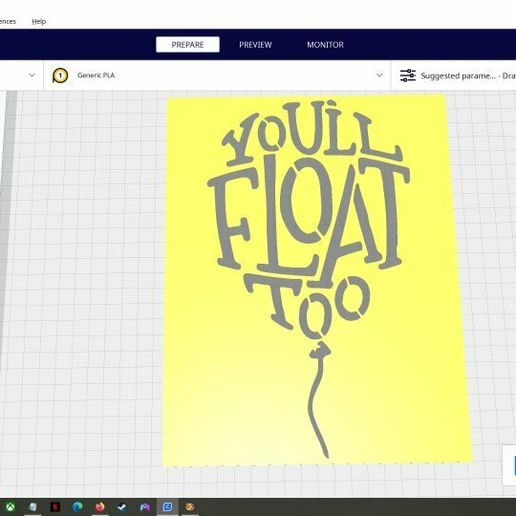
Task: Open the Help menu
Action: pos(39,22)
